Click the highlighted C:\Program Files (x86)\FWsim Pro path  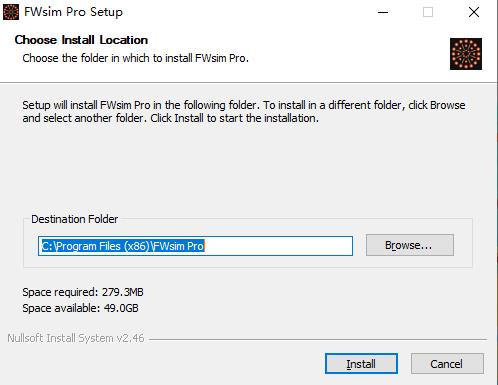(122, 246)
